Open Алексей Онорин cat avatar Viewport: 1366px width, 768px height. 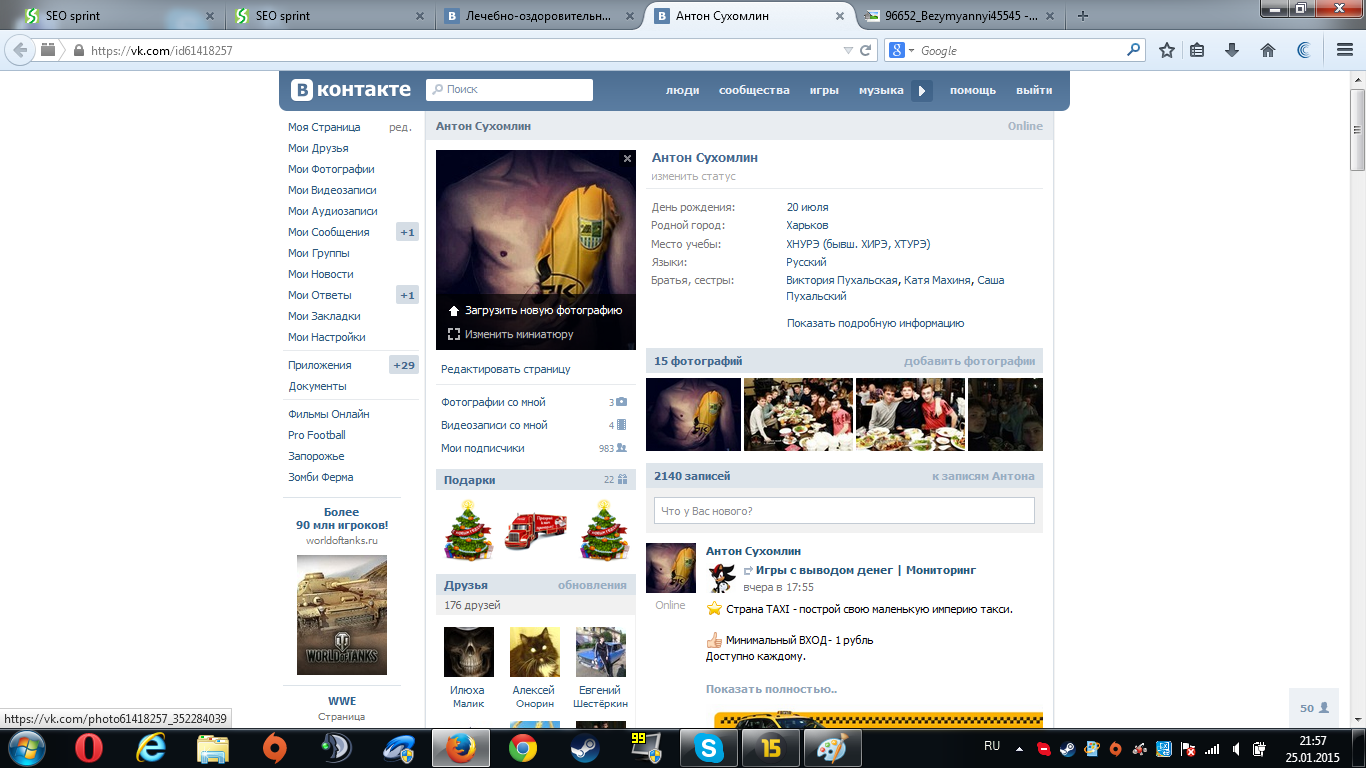[534, 652]
